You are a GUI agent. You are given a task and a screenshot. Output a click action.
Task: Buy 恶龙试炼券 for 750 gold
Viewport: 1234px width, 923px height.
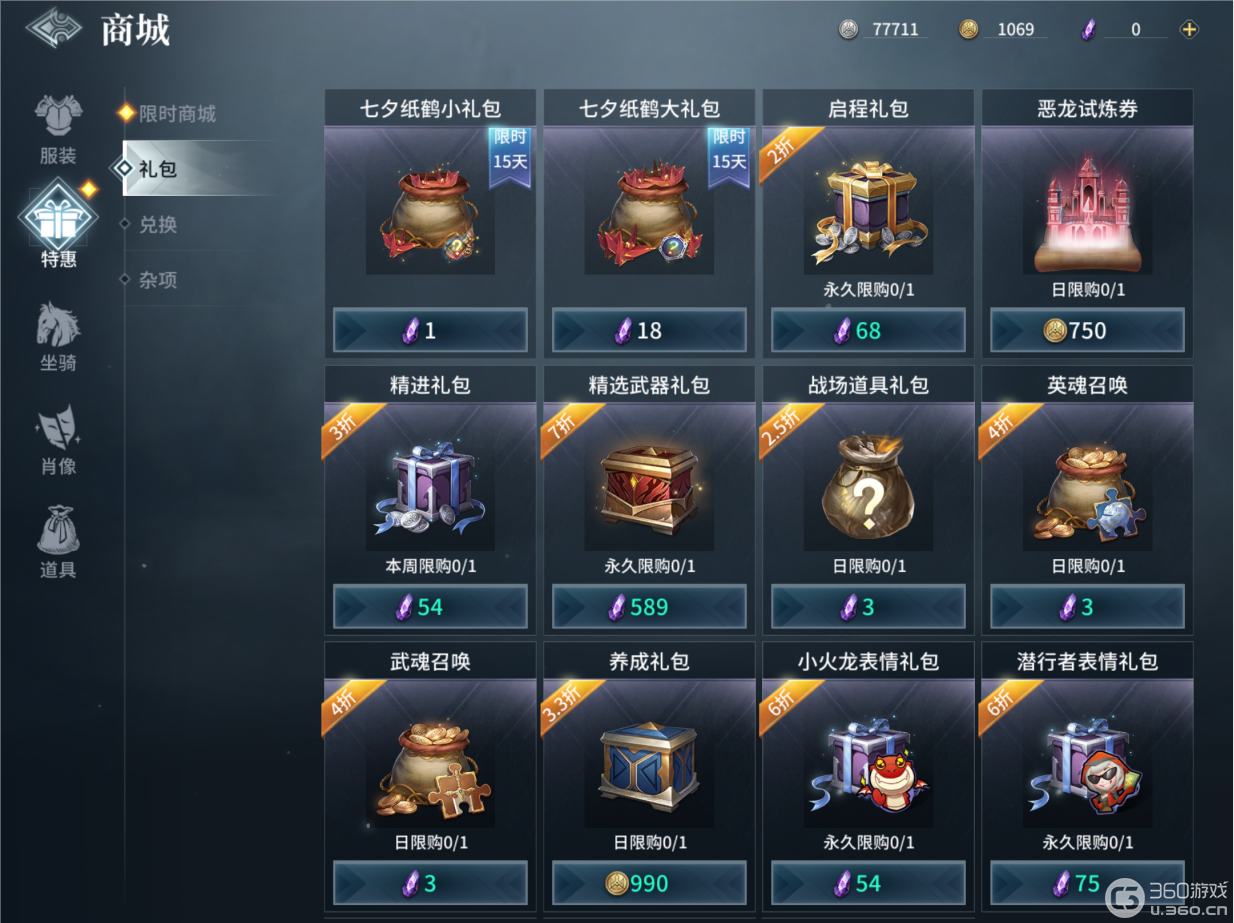point(1087,331)
